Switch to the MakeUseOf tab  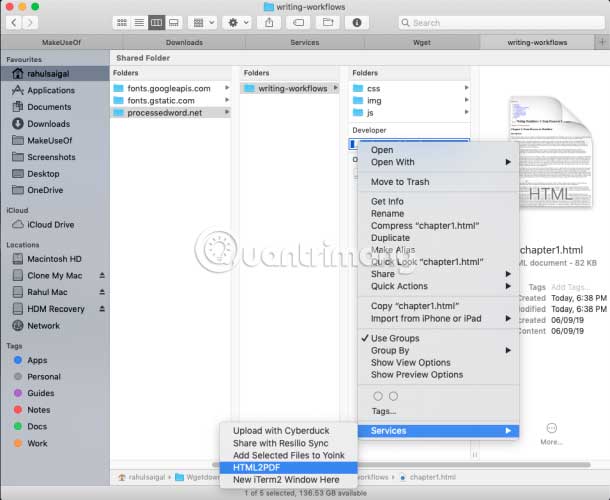[61, 42]
